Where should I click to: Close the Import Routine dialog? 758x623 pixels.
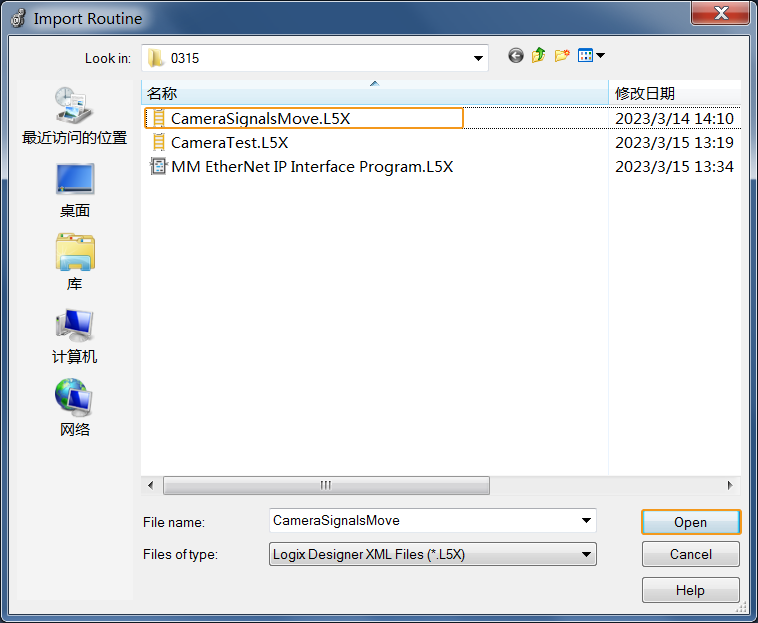(720, 13)
